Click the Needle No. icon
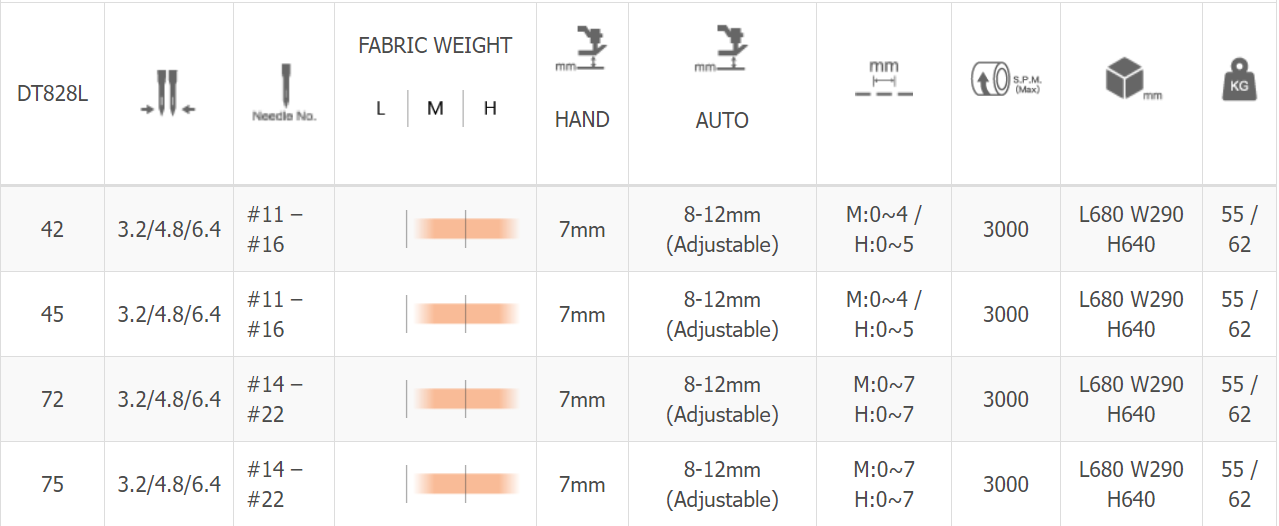 [x=284, y=93]
